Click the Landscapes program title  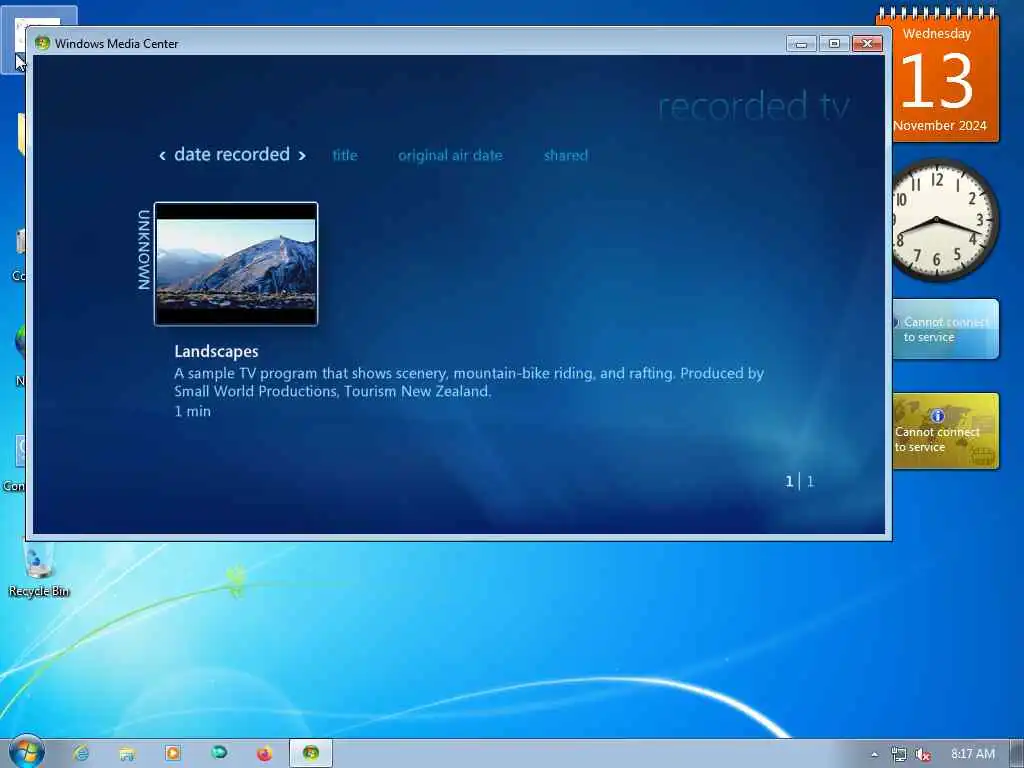pos(216,351)
